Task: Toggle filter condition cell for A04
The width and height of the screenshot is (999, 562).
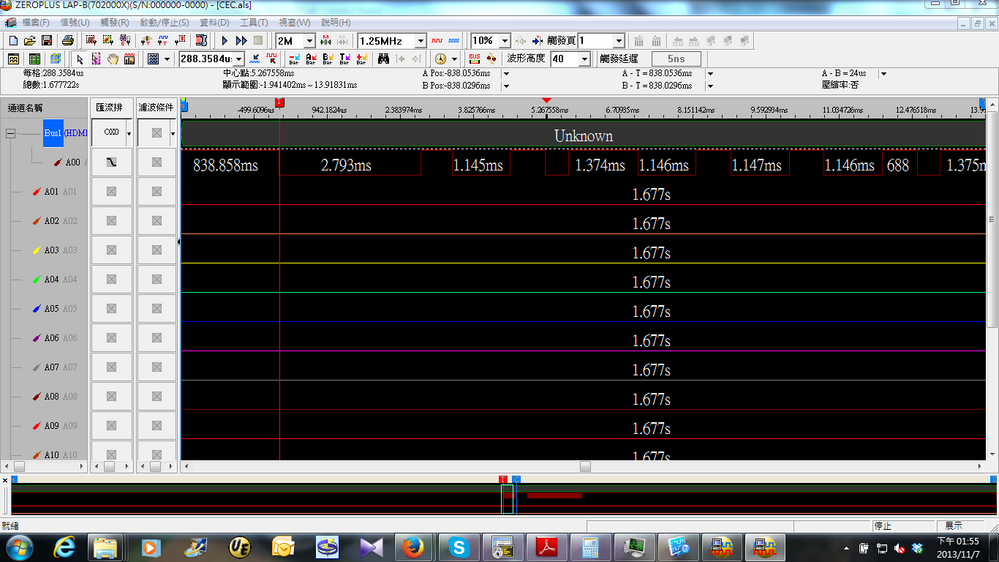Action: pos(157,279)
